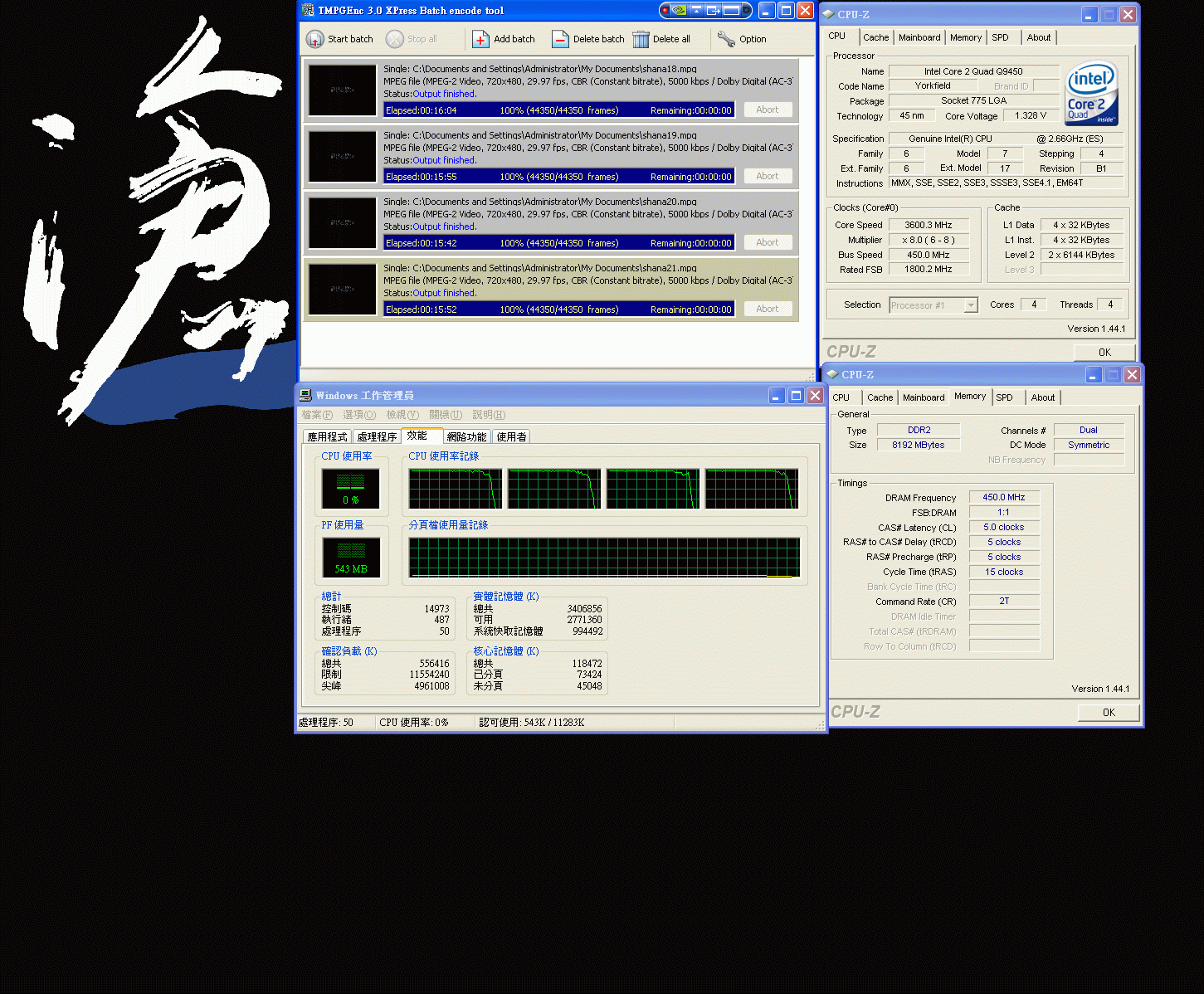Click the Delete batch minus icon
Image resolution: width=1204 pixels, height=994 pixels.
click(x=560, y=39)
